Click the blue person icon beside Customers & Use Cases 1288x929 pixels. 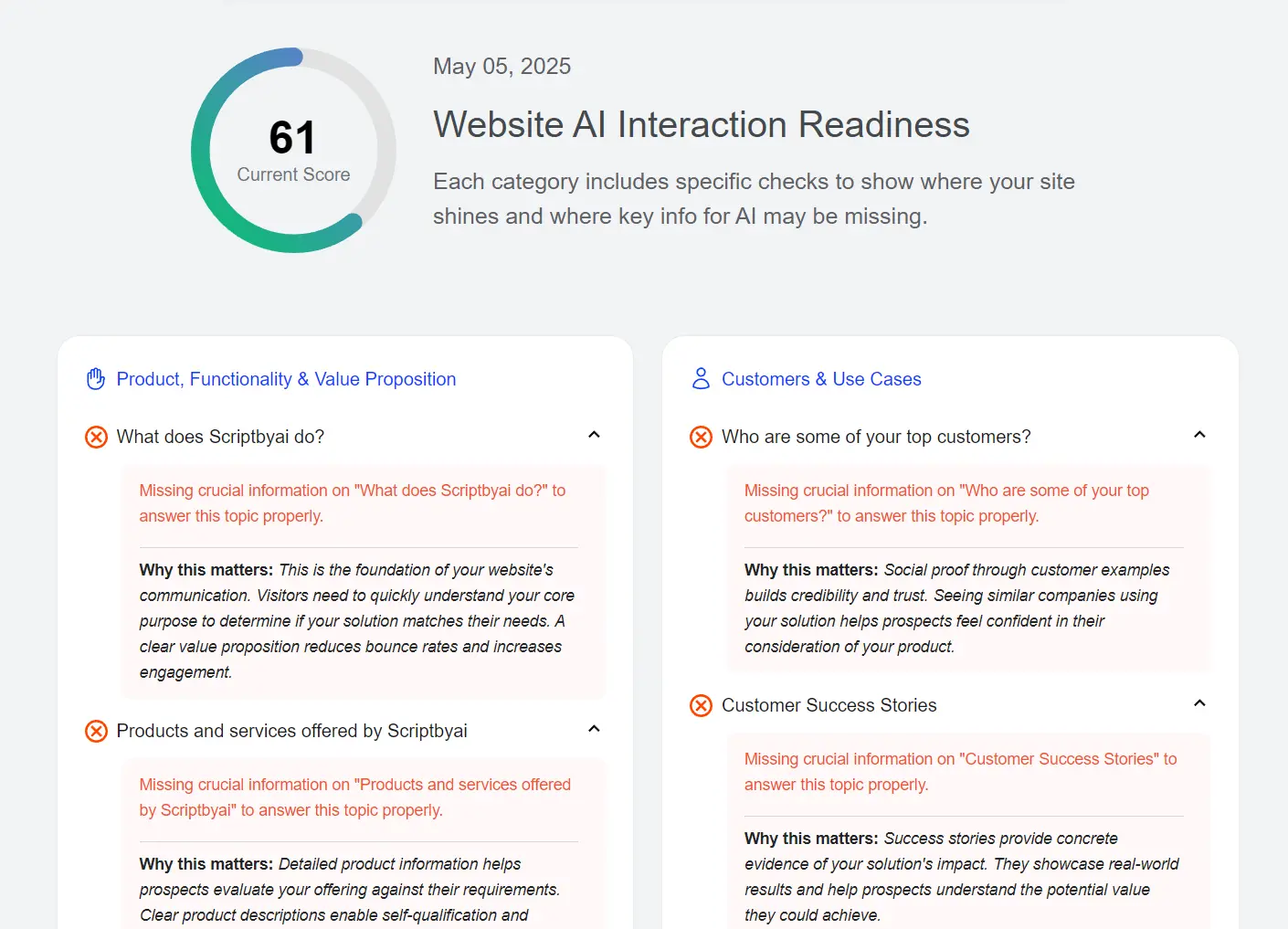(x=701, y=378)
